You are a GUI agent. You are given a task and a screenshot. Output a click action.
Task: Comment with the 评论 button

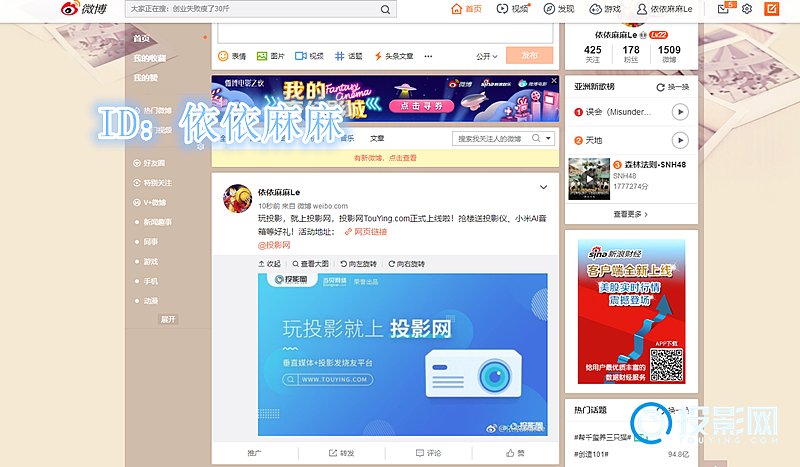[x=429, y=453]
